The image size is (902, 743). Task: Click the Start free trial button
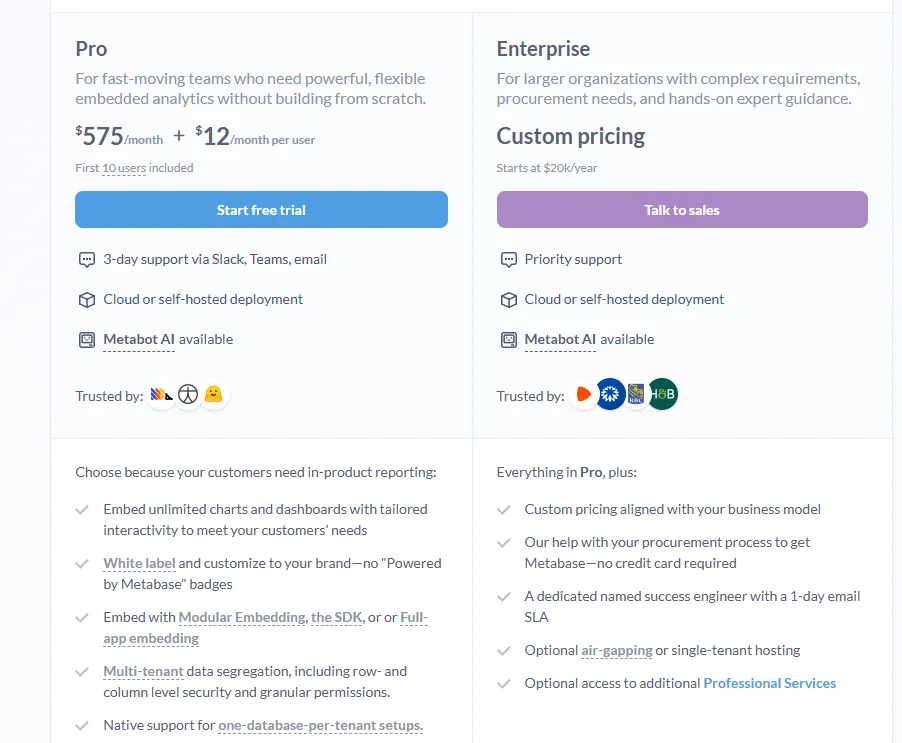(261, 210)
